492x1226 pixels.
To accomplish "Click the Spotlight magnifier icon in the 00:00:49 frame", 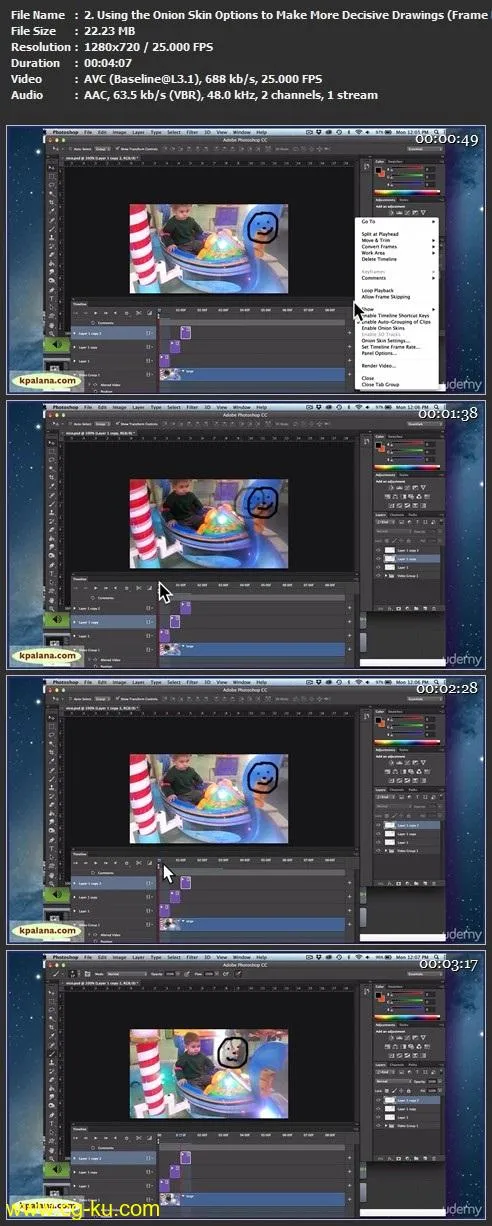I will pos(436,131).
